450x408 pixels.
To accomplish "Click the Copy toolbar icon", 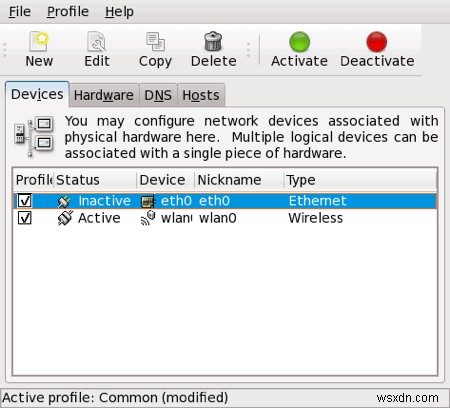I will pyautogui.click(x=155, y=41).
